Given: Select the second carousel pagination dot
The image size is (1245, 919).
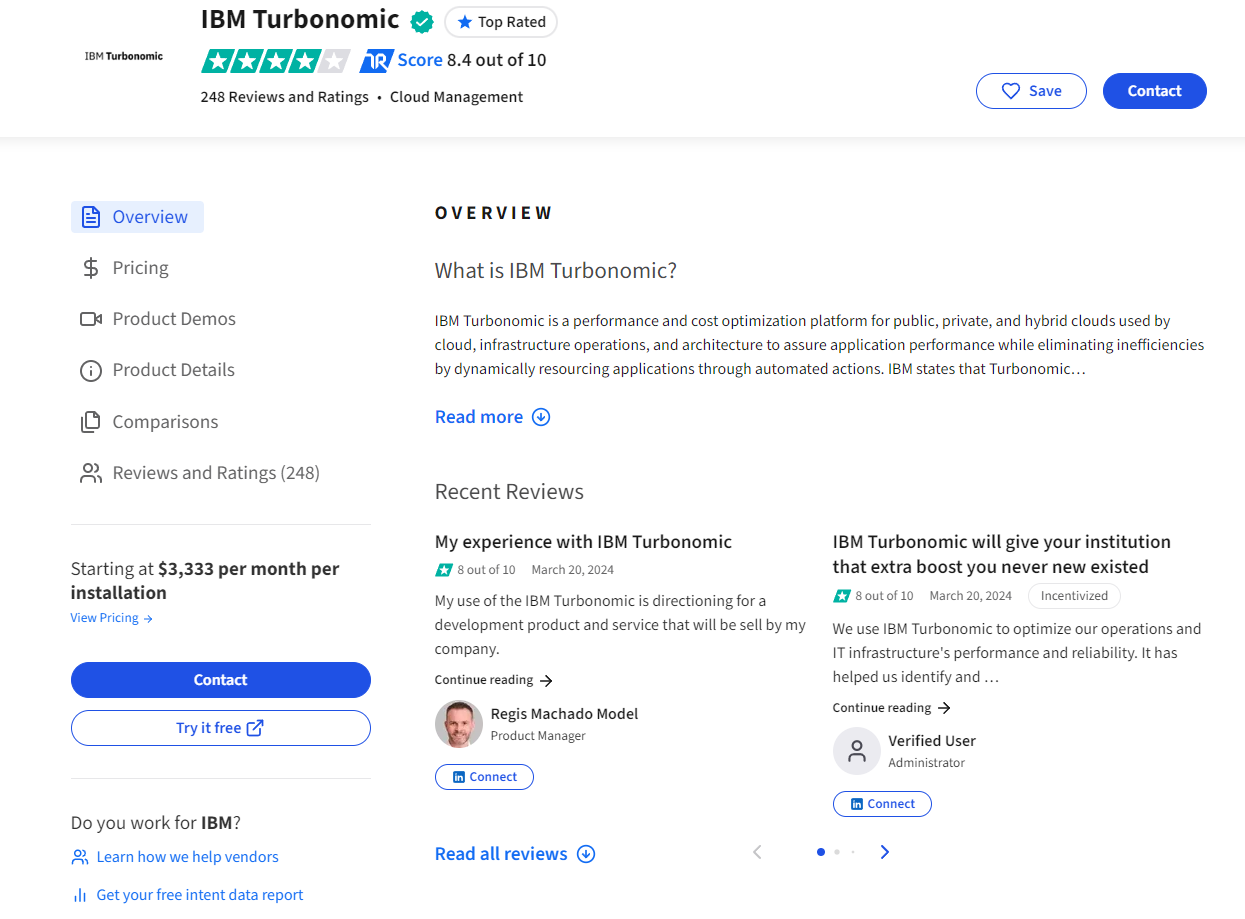Looking at the screenshot, I should pyautogui.click(x=837, y=852).
